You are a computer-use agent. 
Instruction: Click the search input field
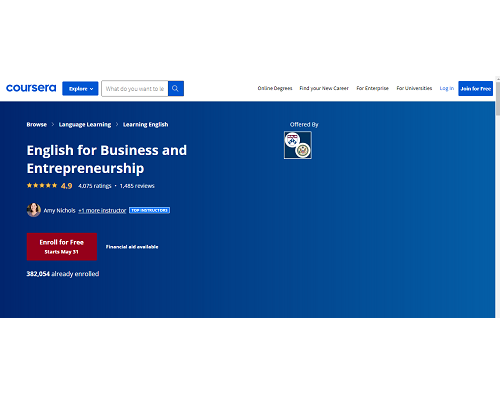coord(135,88)
